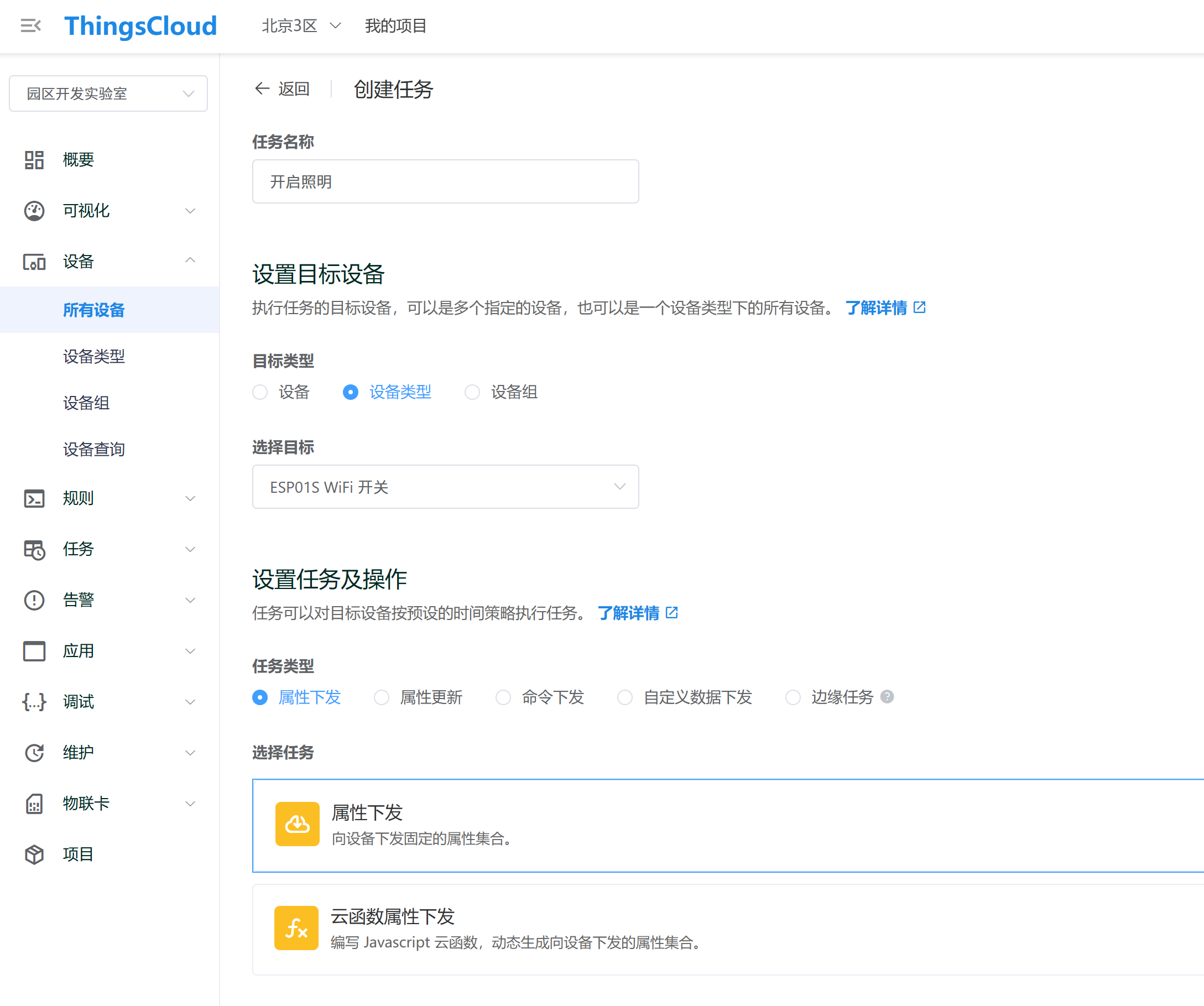Open the 项目 sidebar item
The image size is (1204, 1006).
point(110,854)
